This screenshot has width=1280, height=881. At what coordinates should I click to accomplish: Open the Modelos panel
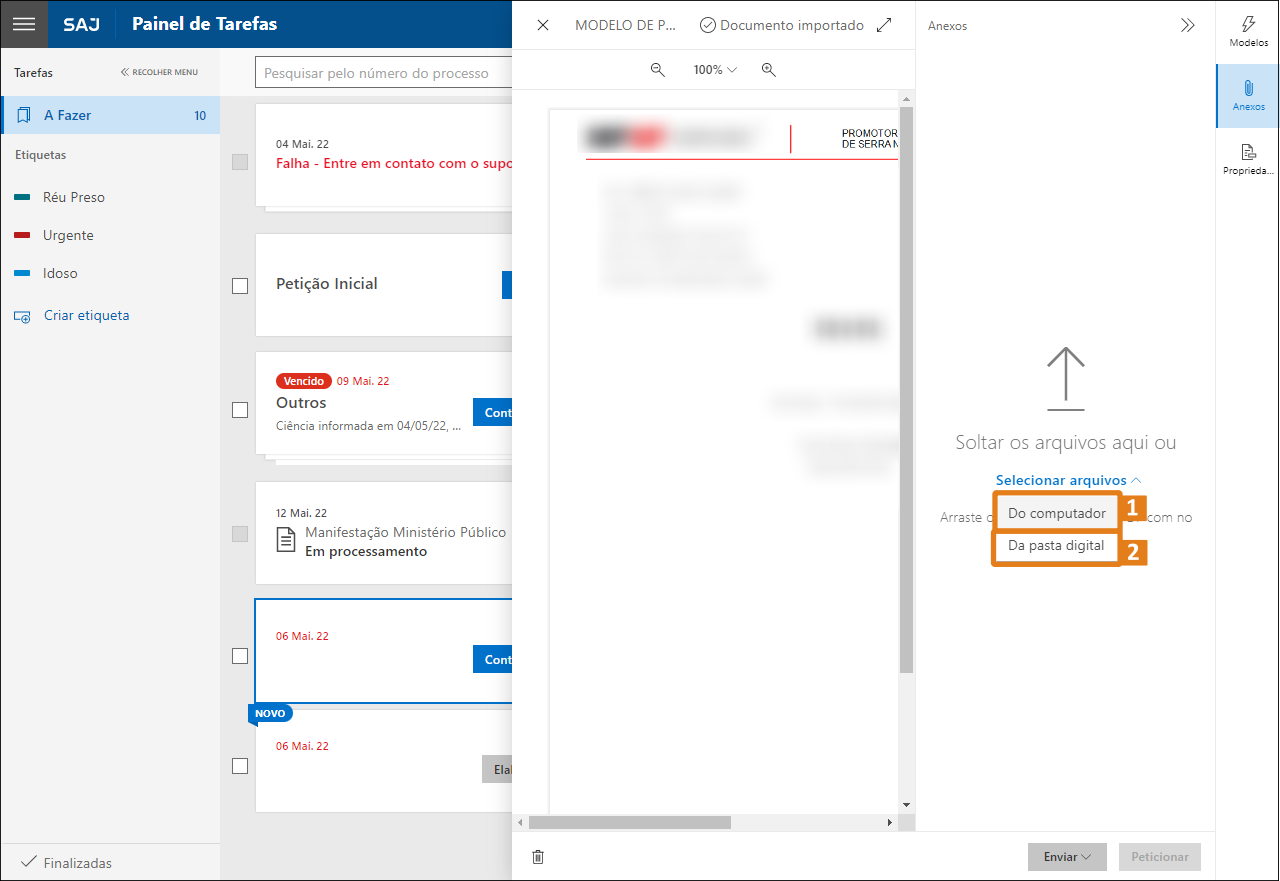point(1248,31)
